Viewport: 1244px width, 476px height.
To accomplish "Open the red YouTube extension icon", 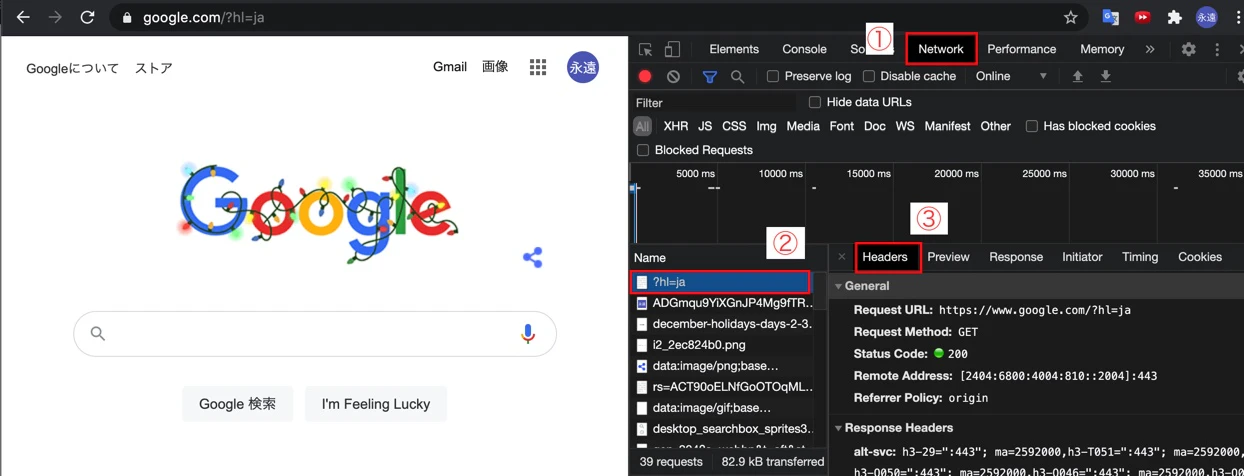I will click(x=1142, y=17).
